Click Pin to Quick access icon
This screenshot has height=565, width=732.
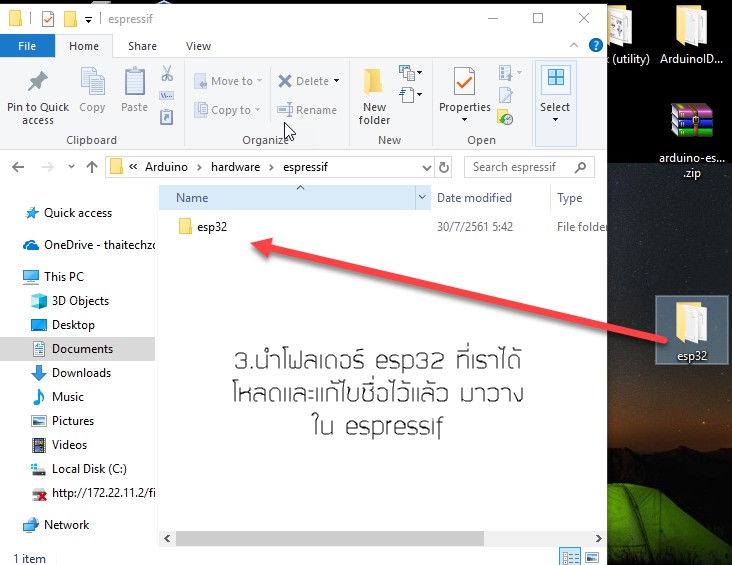coord(38,82)
